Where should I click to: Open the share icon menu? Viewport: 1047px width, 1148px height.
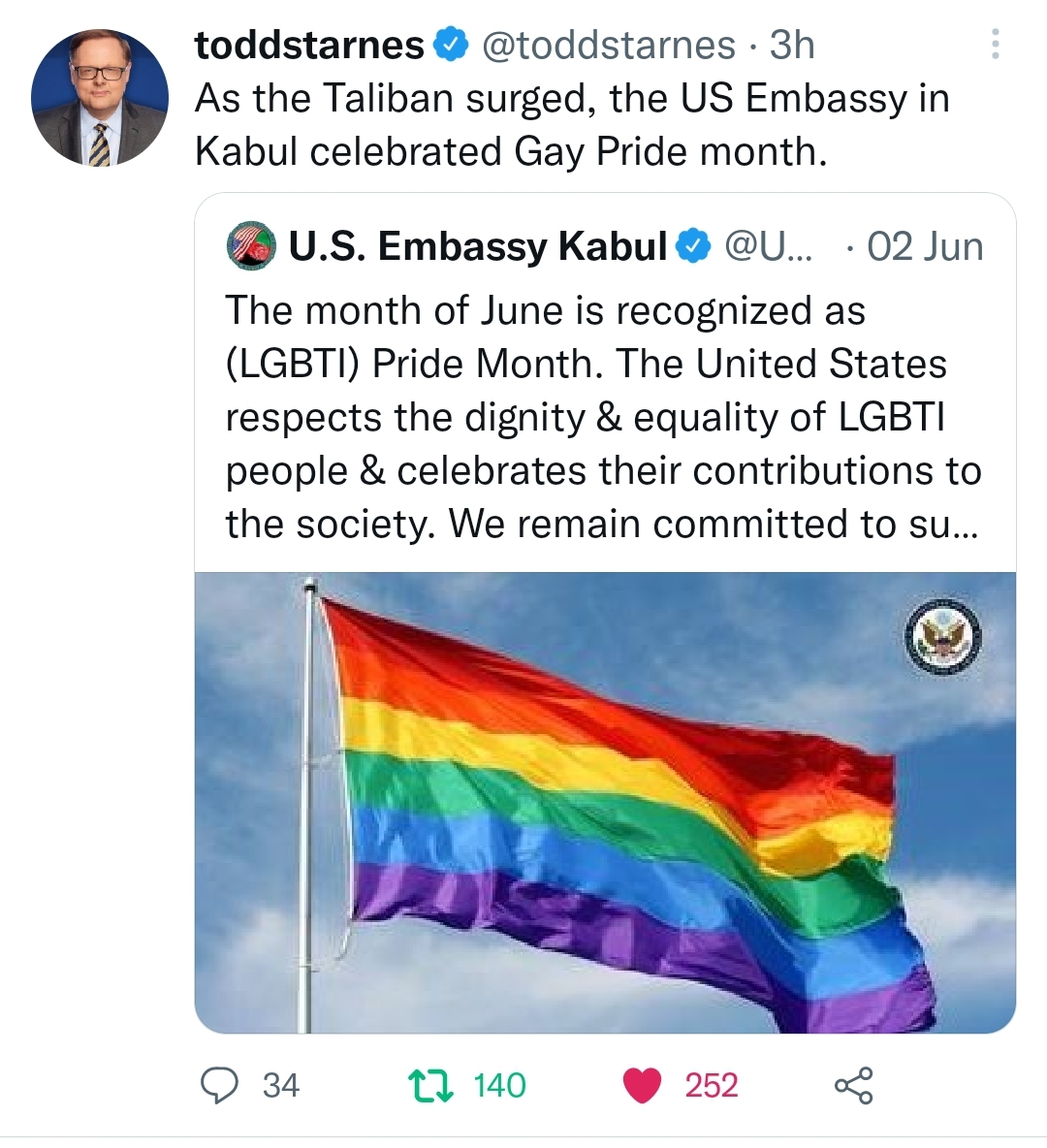tap(854, 1085)
